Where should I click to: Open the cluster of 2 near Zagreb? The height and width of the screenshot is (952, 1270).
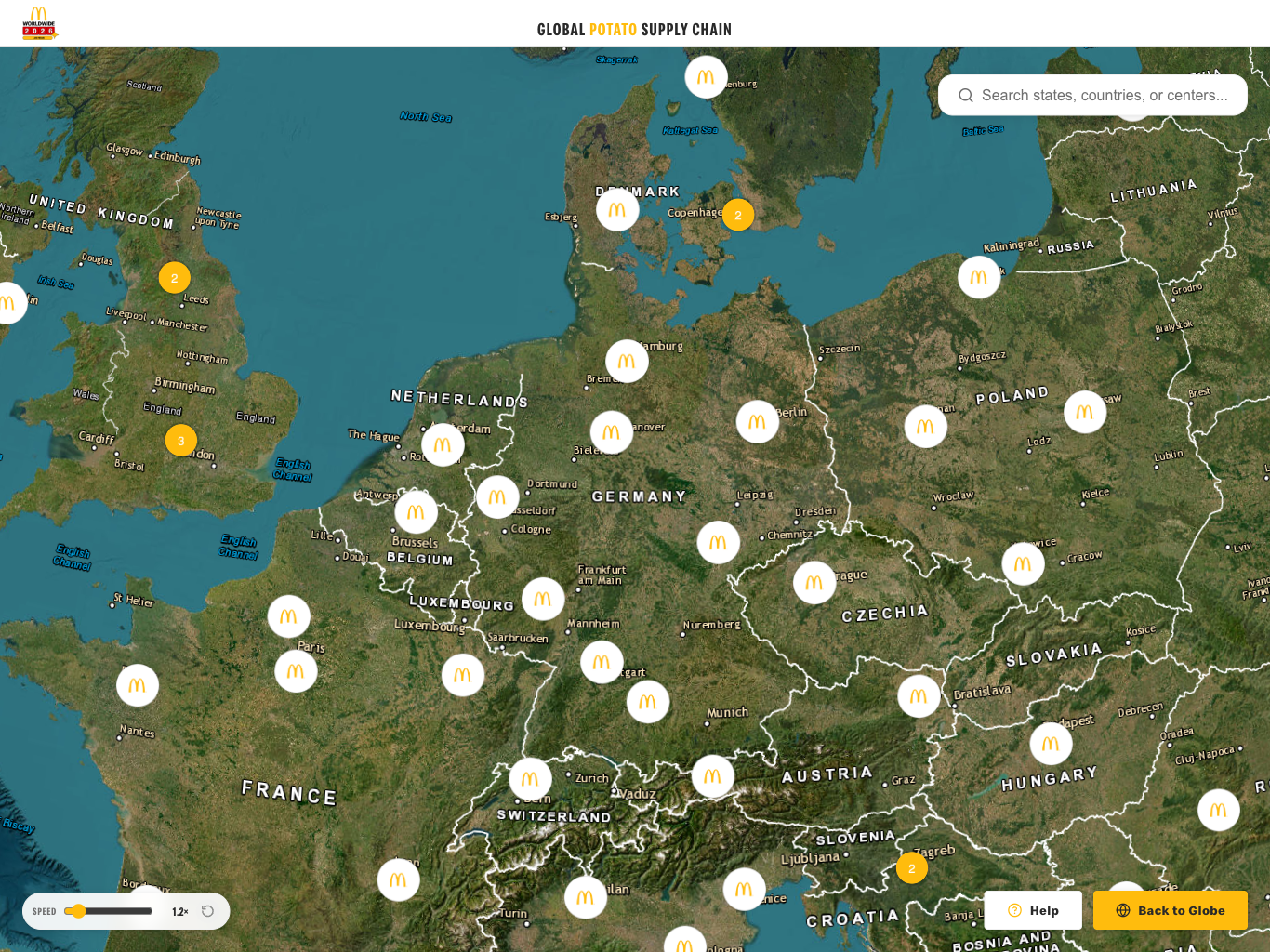pyautogui.click(x=912, y=868)
